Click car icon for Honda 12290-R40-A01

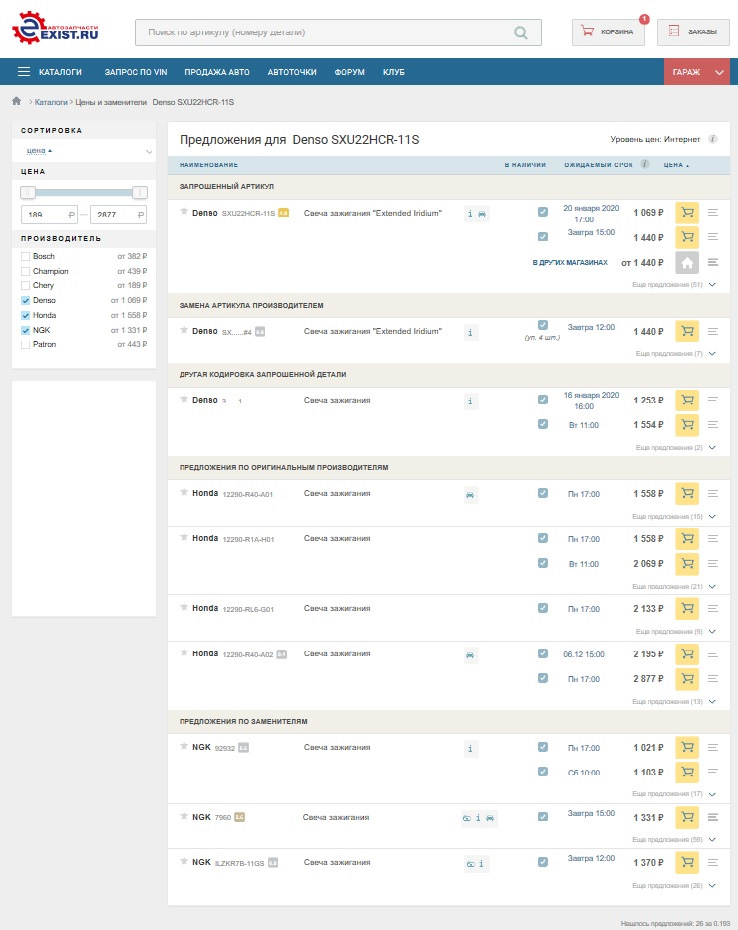click(x=470, y=495)
